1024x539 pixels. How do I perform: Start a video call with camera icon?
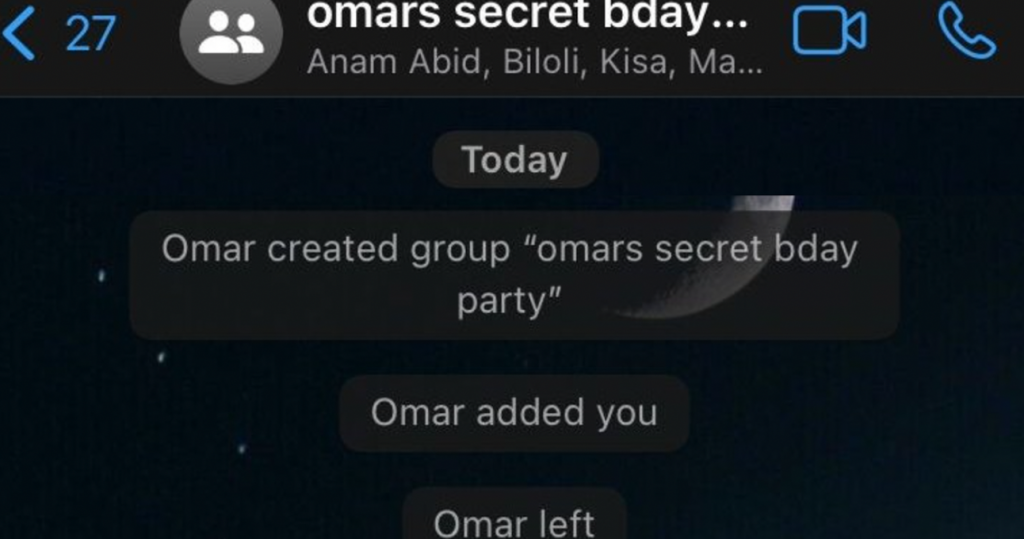point(829,32)
